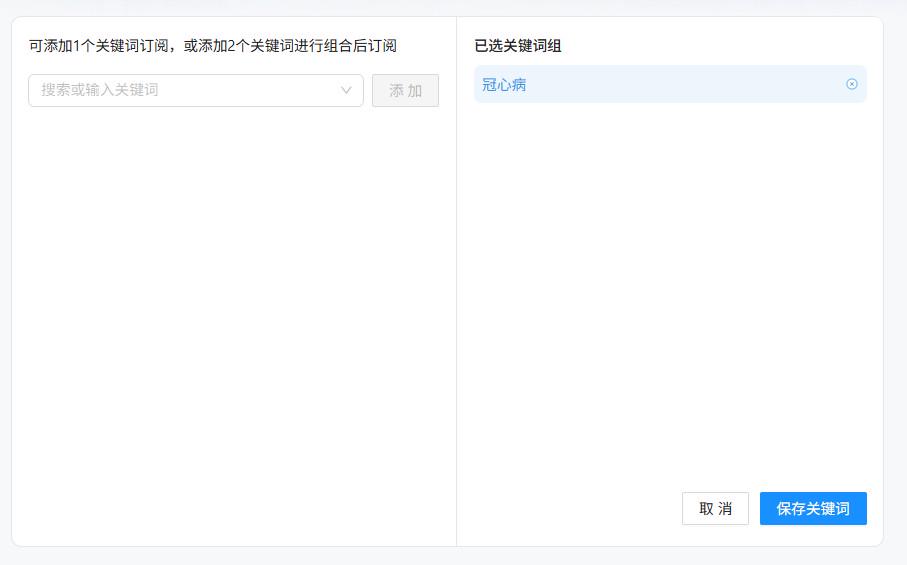Viewport: 907px width, 565px height.
Task: Remove the 冠心病 keyword with its delete icon
Action: click(x=852, y=84)
